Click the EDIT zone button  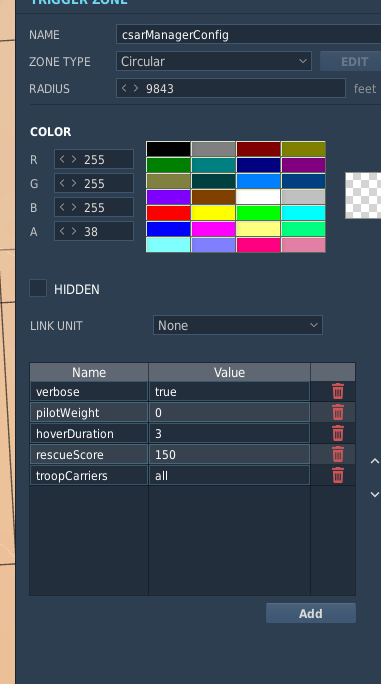click(350, 61)
